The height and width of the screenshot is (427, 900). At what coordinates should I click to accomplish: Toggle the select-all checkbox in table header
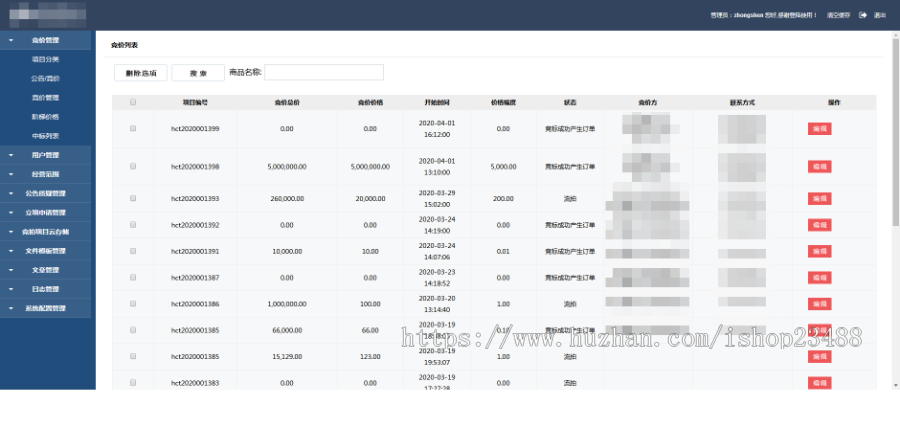click(x=133, y=102)
